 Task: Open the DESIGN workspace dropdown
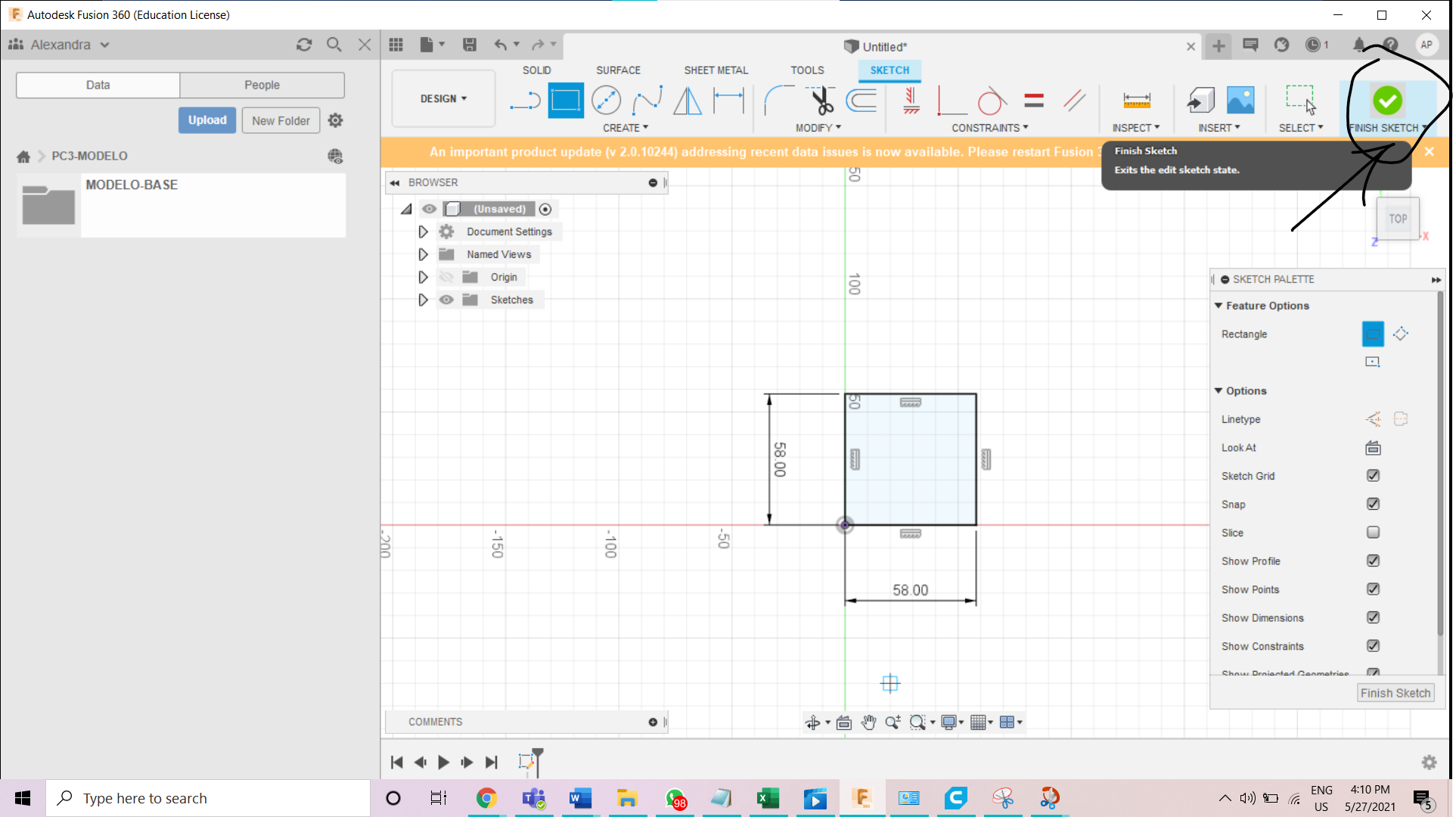(443, 98)
